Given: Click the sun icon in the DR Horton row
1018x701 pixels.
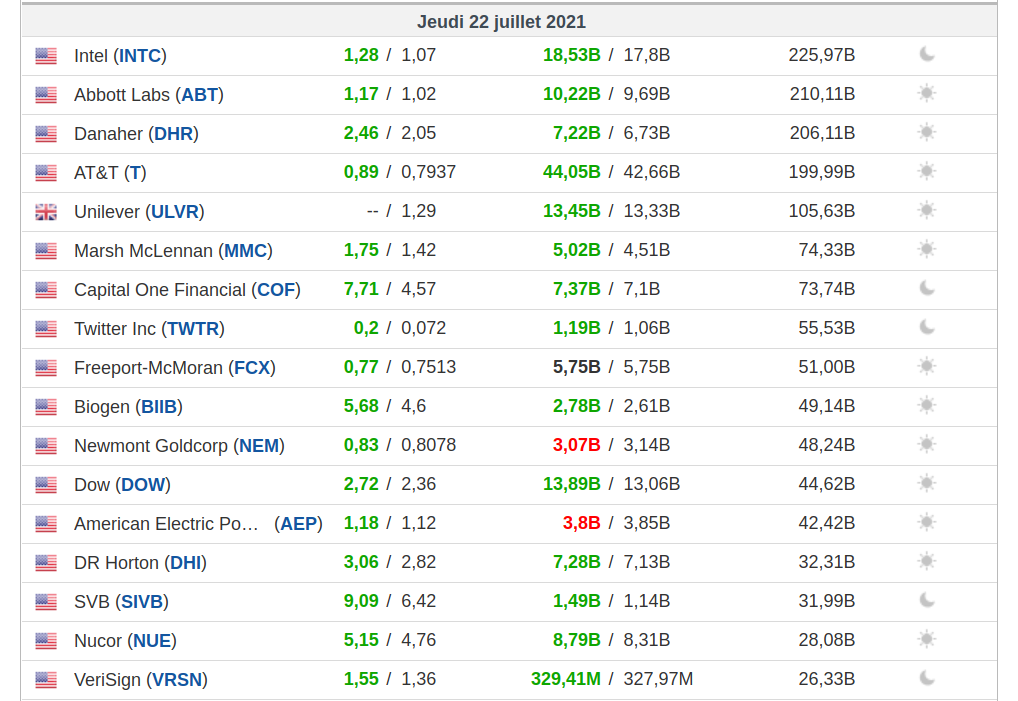Looking at the screenshot, I should pyautogui.click(x=927, y=561).
